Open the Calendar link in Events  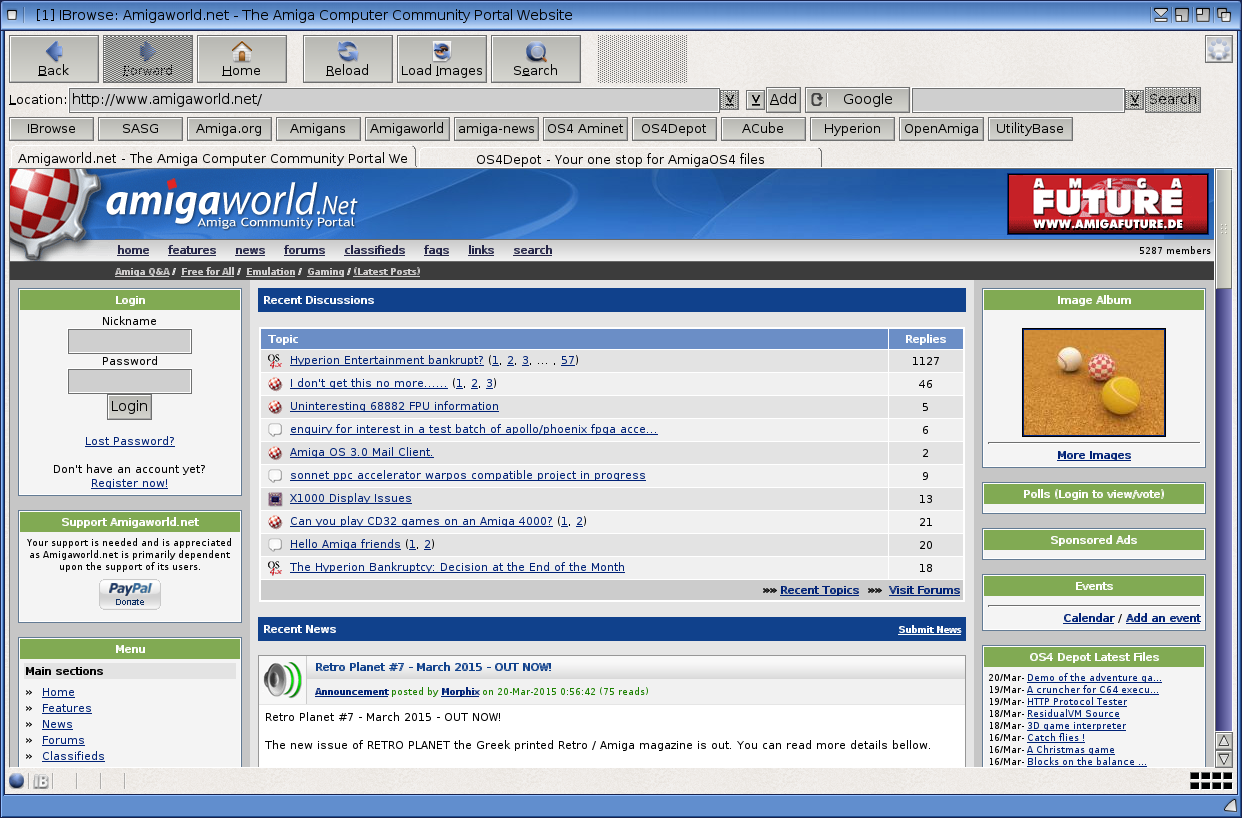[x=1088, y=618]
